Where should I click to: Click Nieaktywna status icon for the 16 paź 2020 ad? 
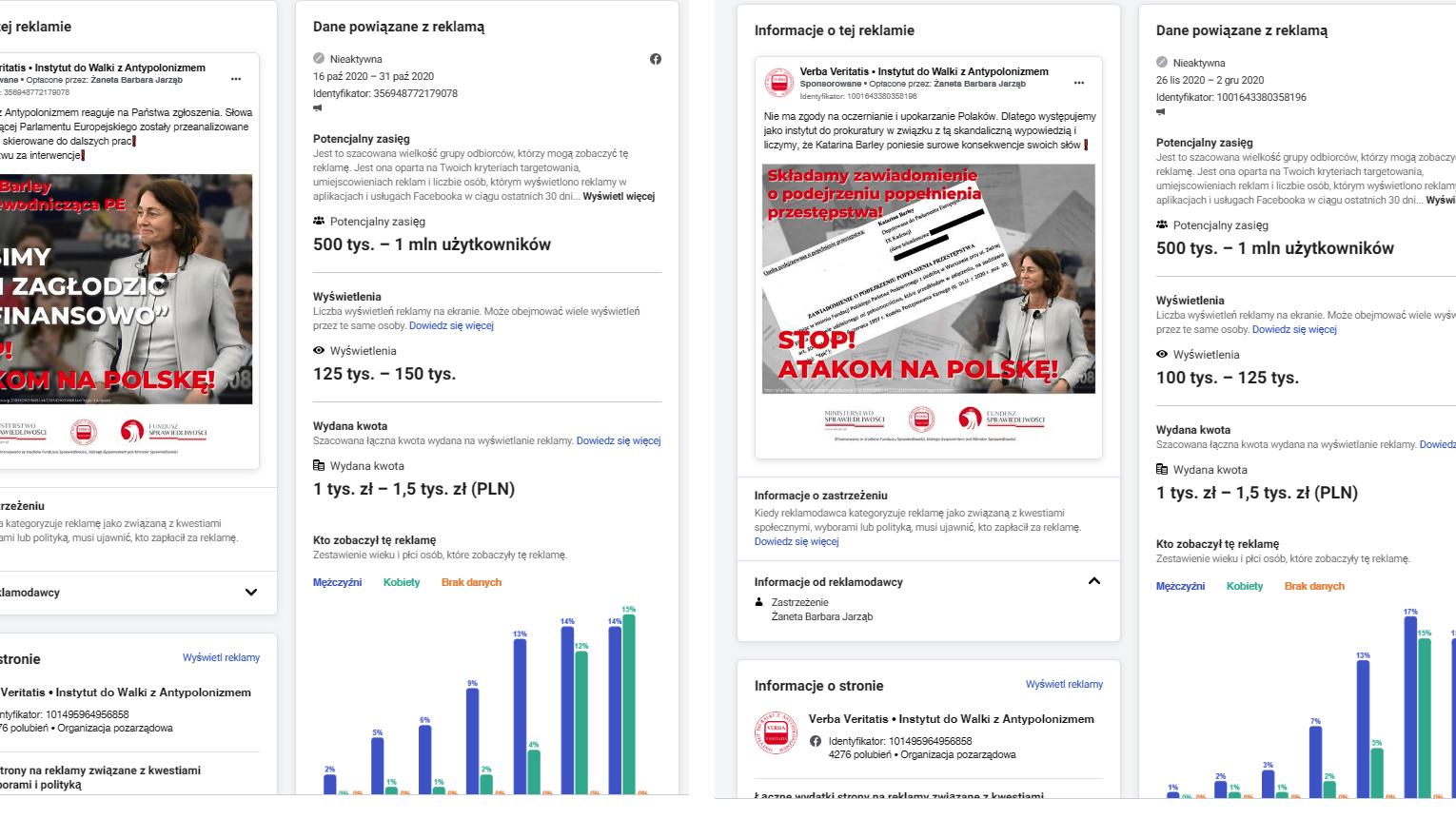(319, 59)
